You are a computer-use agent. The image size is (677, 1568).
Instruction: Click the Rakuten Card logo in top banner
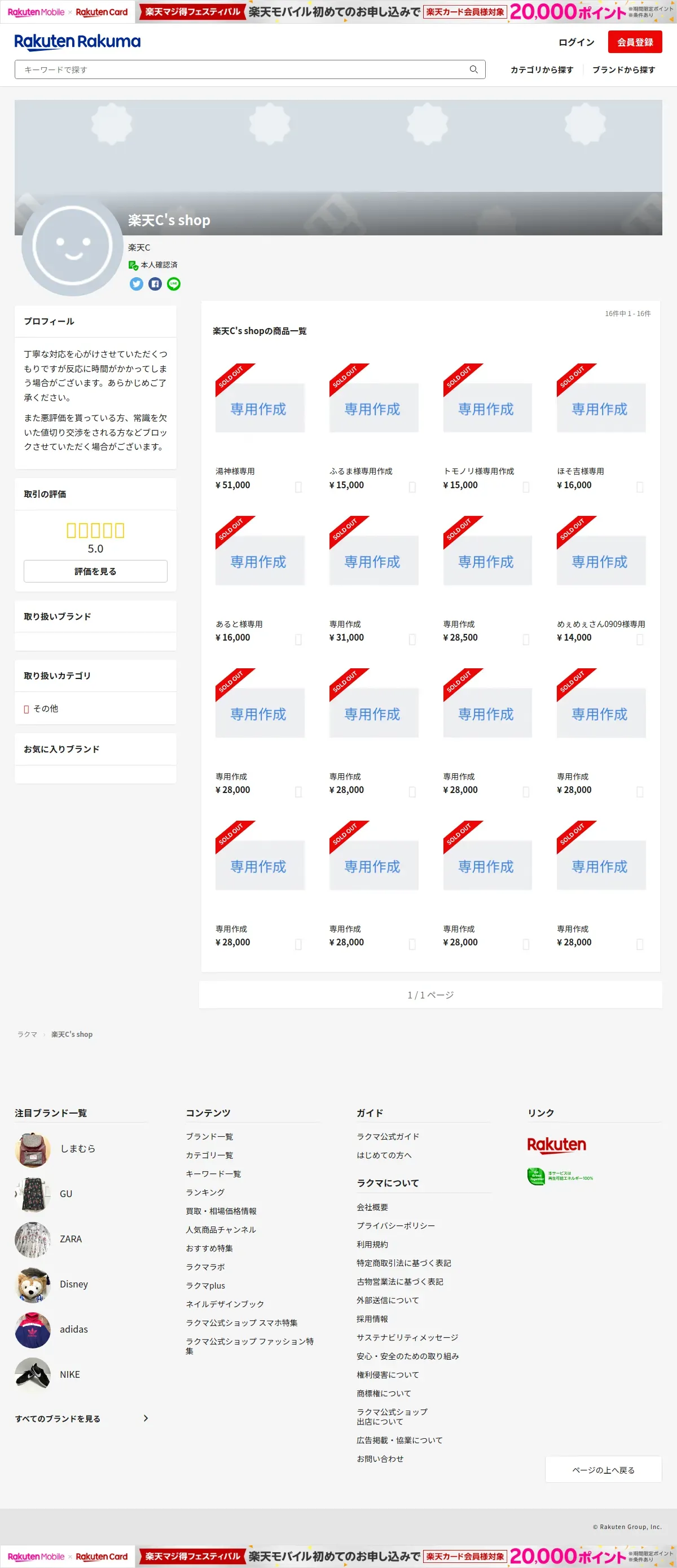point(102,12)
